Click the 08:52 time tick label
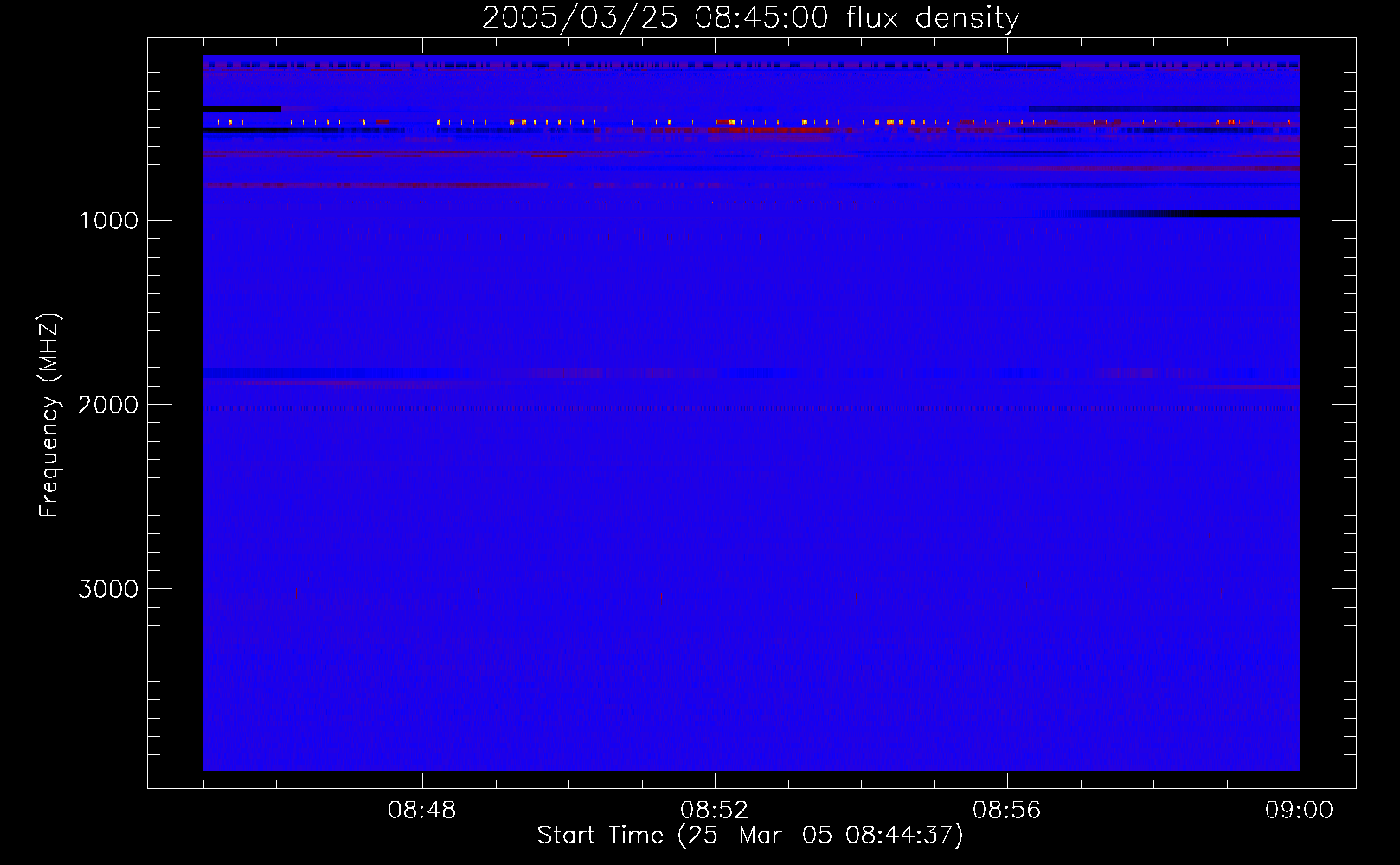The image size is (1400, 865). point(714,811)
